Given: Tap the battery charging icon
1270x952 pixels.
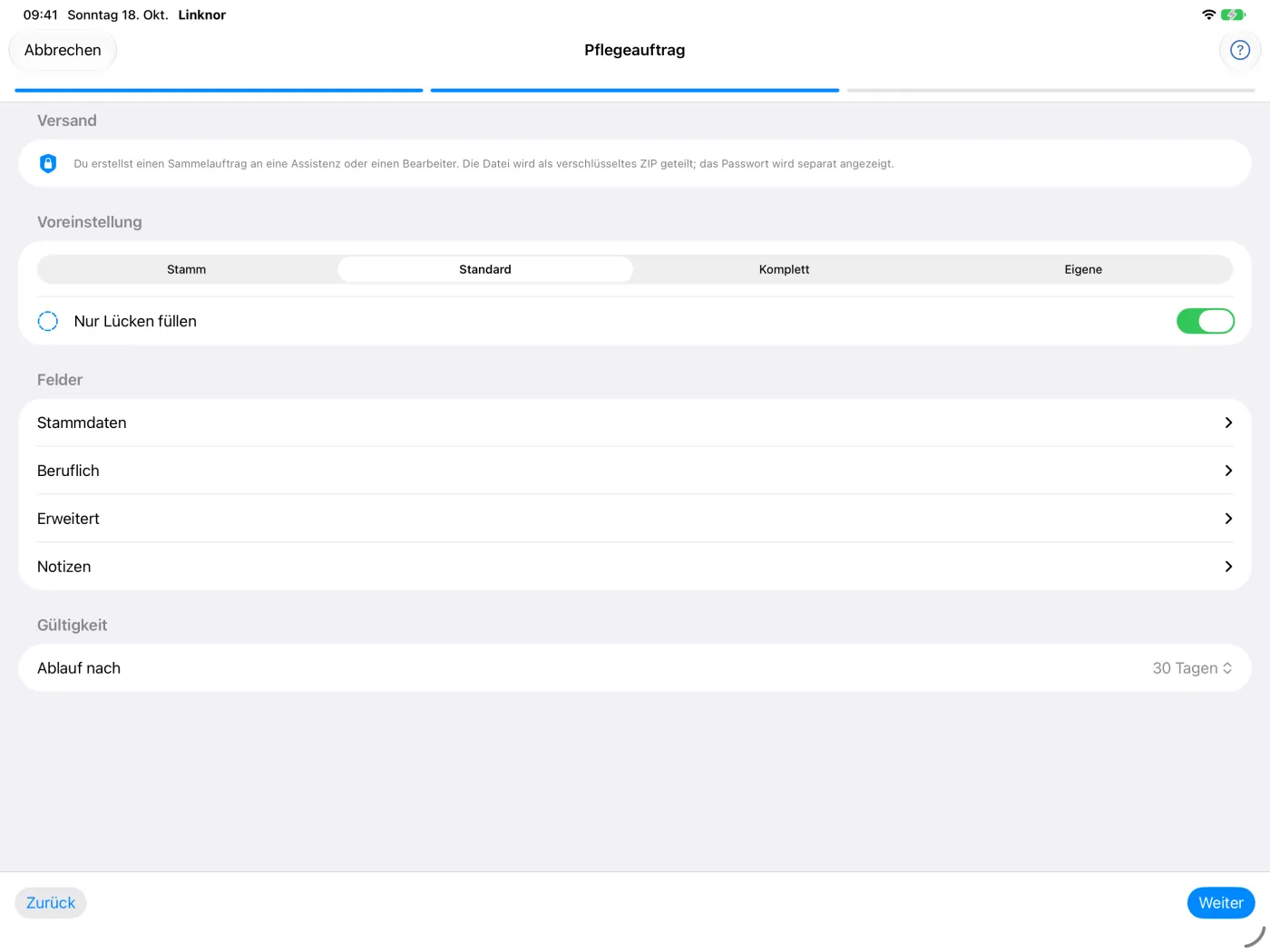Looking at the screenshot, I should click(1234, 15).
